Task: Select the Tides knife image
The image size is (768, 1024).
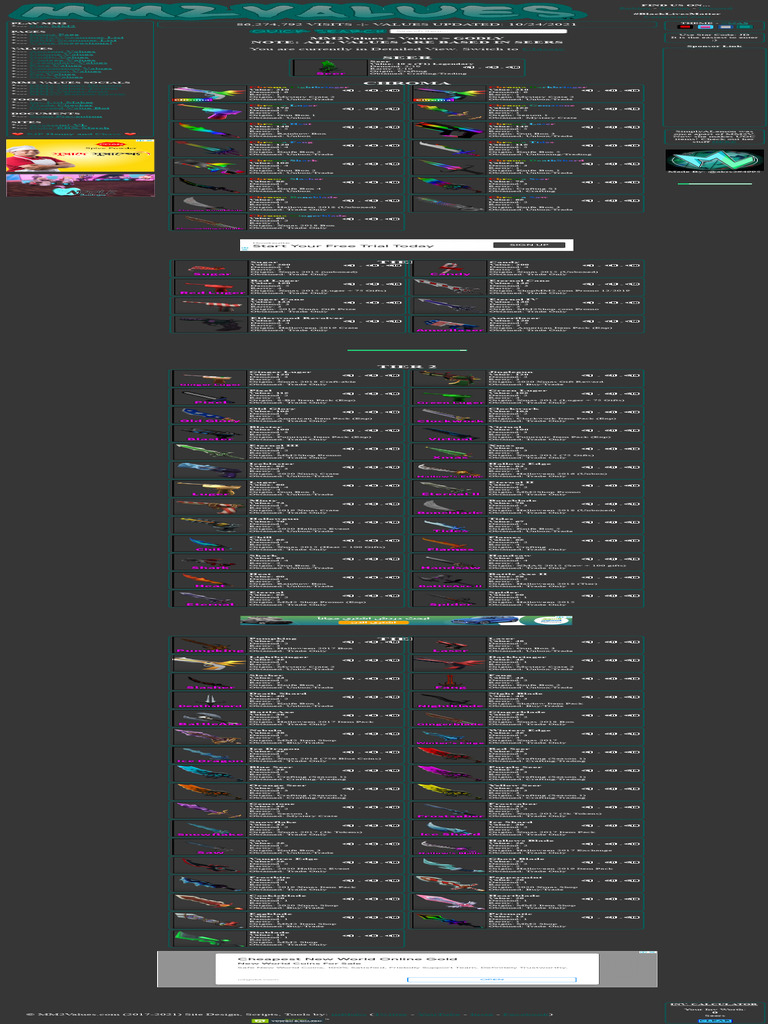Action: coord(451,526)
